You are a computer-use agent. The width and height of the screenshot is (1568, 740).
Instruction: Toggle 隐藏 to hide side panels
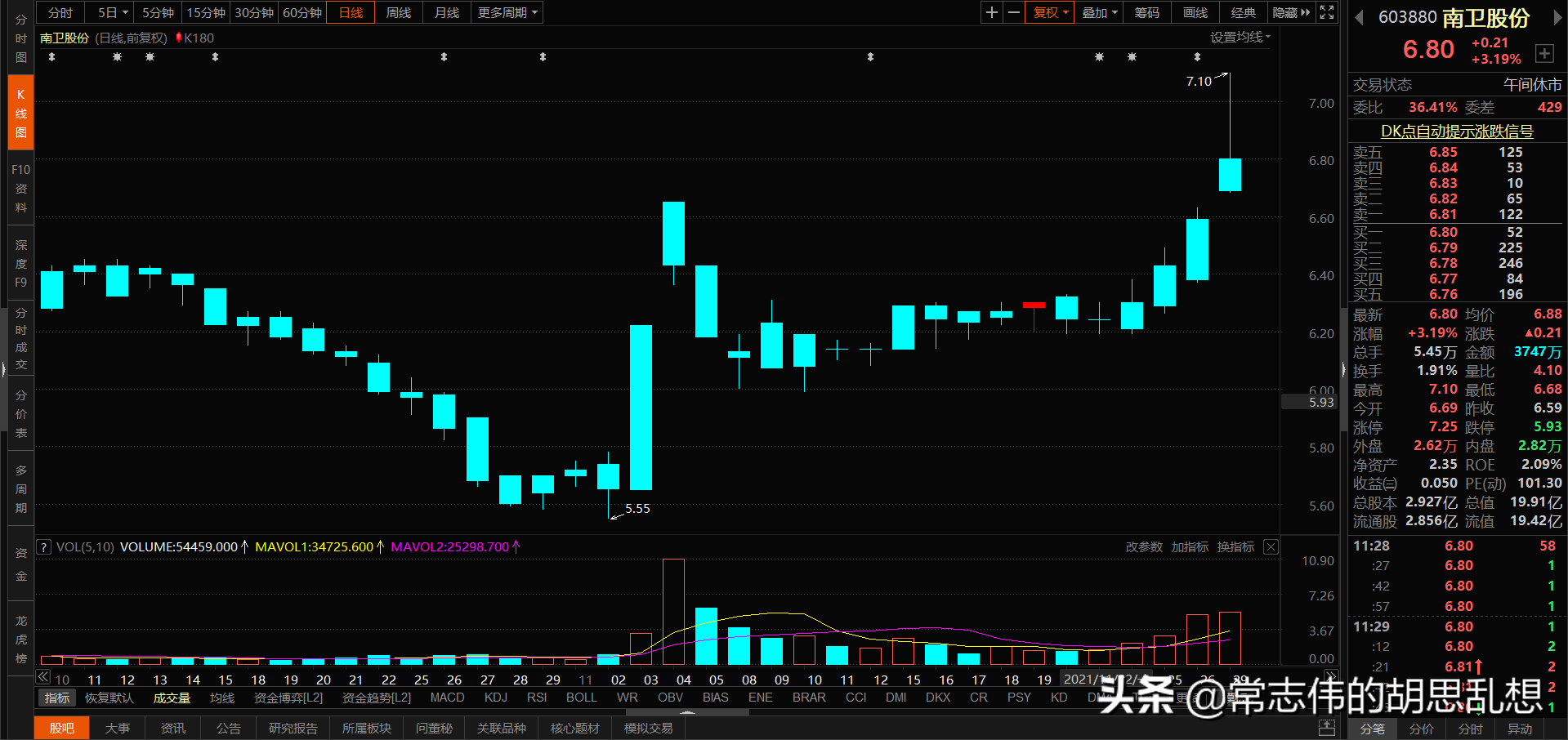[1285, 12]
